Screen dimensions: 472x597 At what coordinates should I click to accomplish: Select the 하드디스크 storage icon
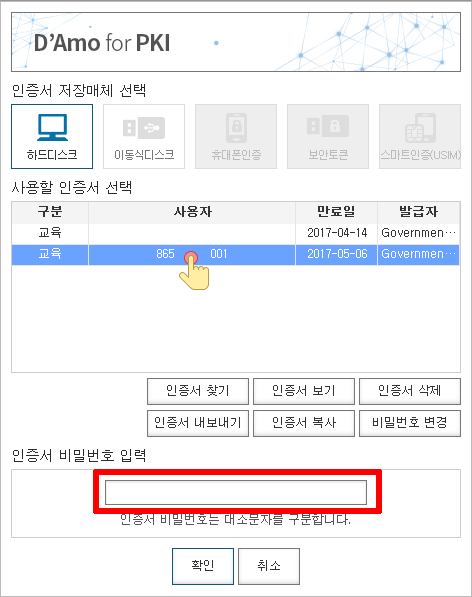(x=52, y=136)
